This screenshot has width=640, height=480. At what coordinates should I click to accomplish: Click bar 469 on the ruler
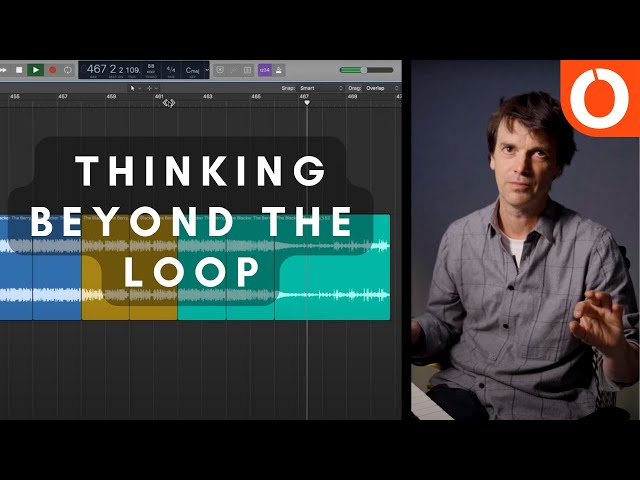coord(352,97)
